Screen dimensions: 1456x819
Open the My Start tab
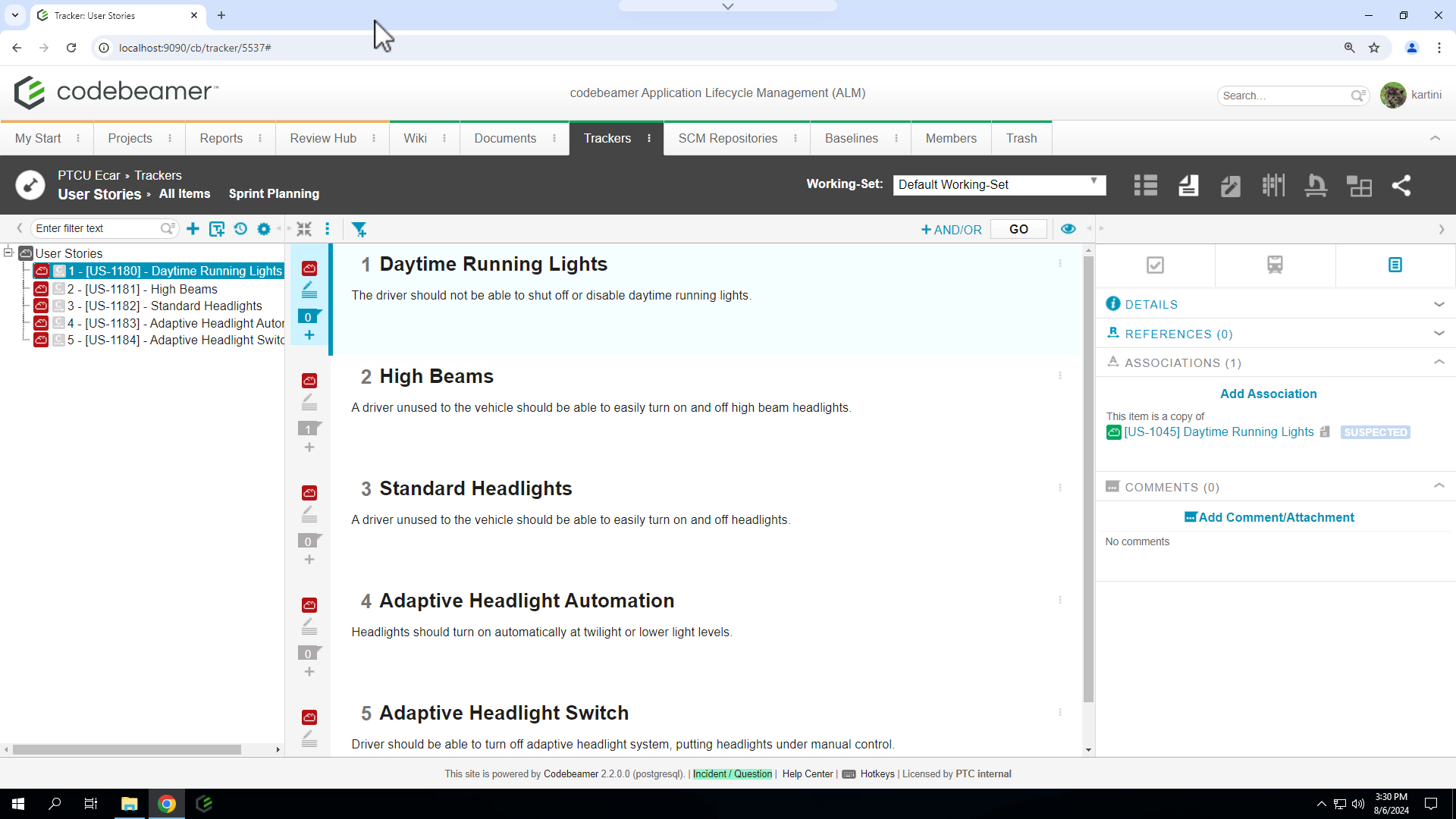[38, 139]
